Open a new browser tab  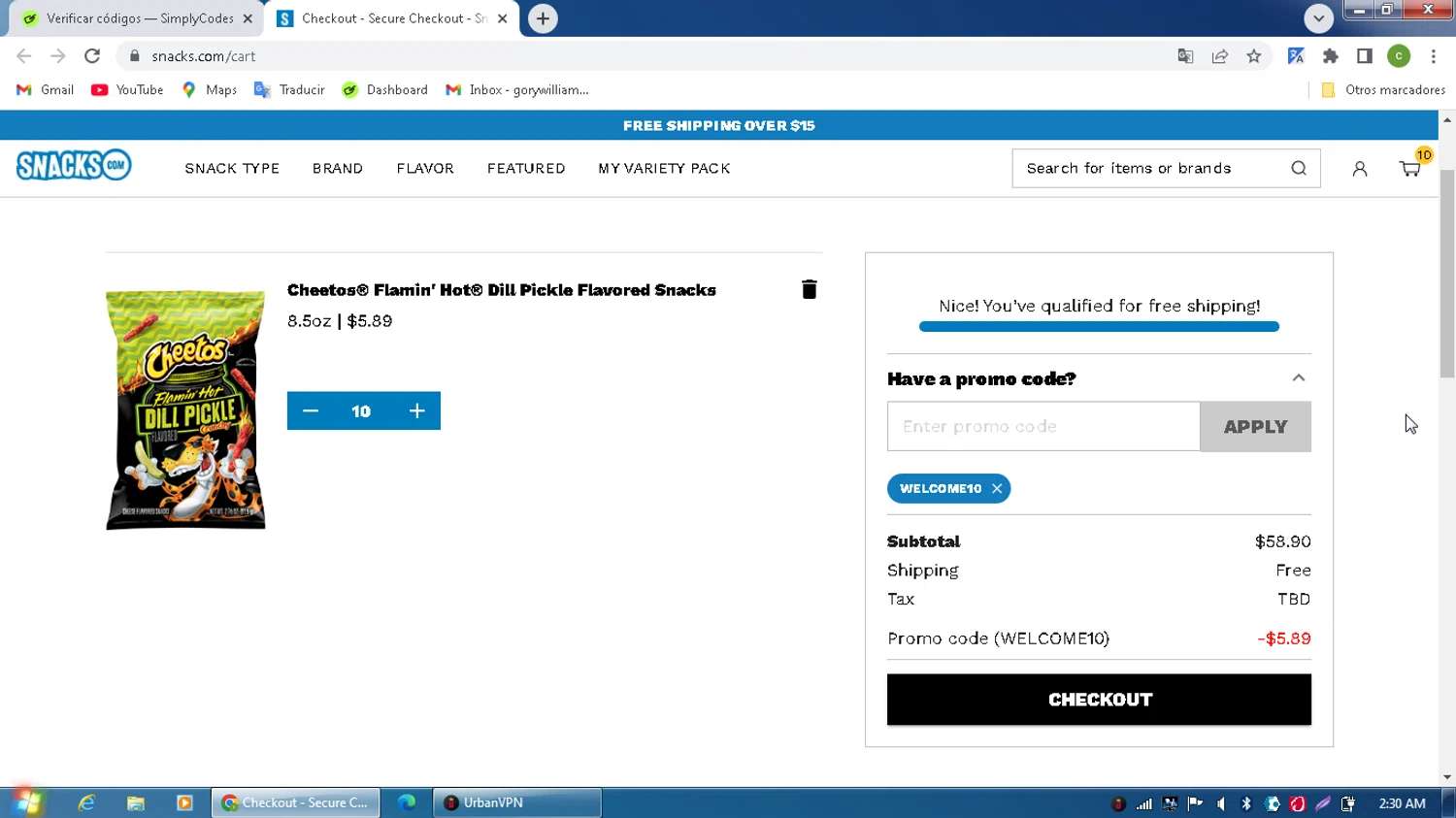click(543, 18)
